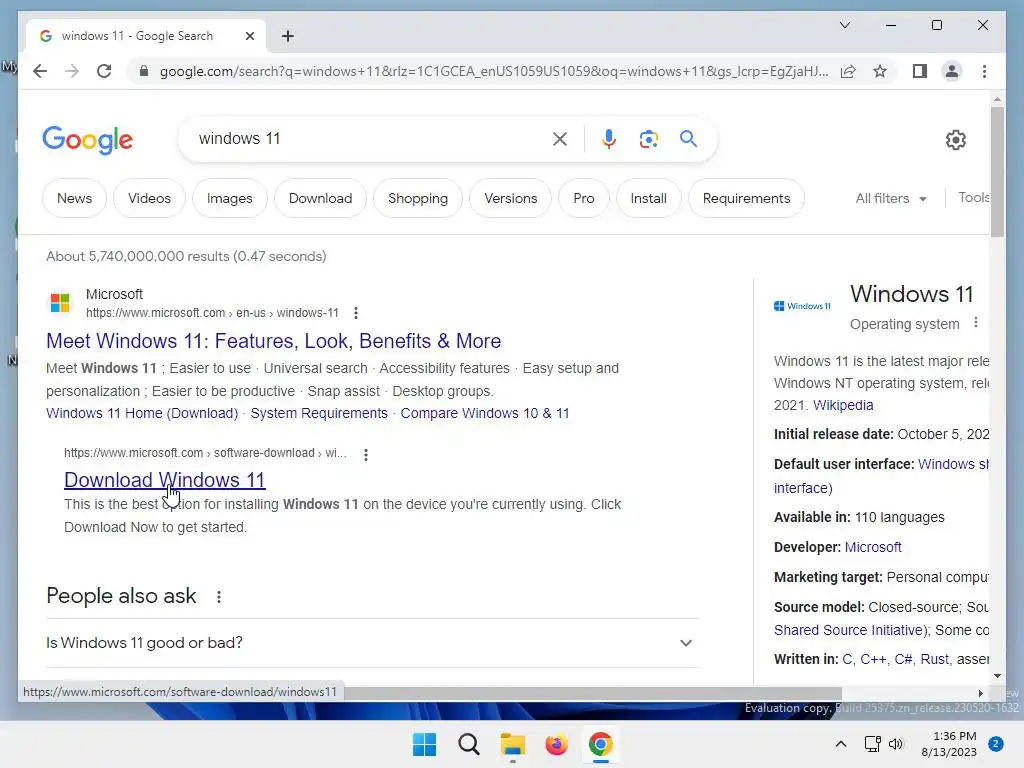The width and height of the screenshot is (1024, 768).
Task: Open Chrome three-dot menu
Action: [x=984, y=71]
